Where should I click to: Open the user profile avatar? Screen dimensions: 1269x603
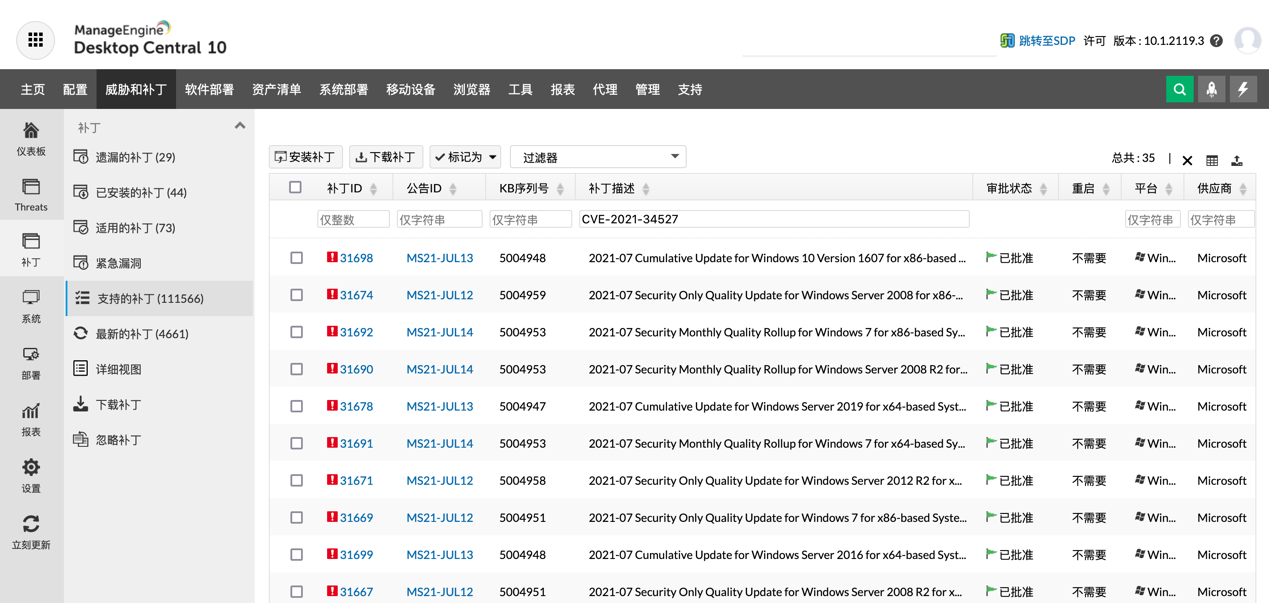pyautogui.click(x=1247, y=40)
